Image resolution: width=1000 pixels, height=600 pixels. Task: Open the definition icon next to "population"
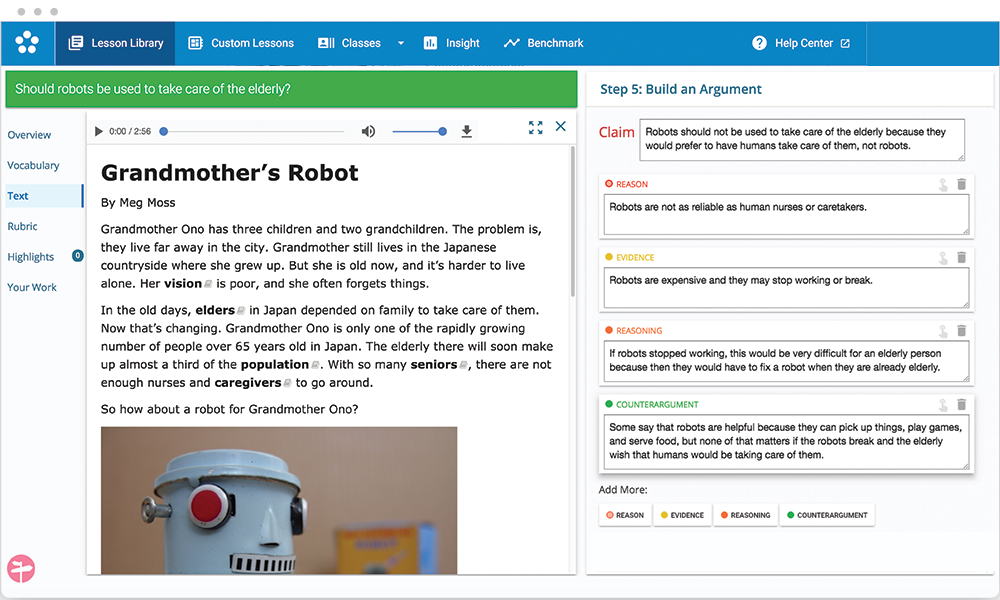[315, 365]
